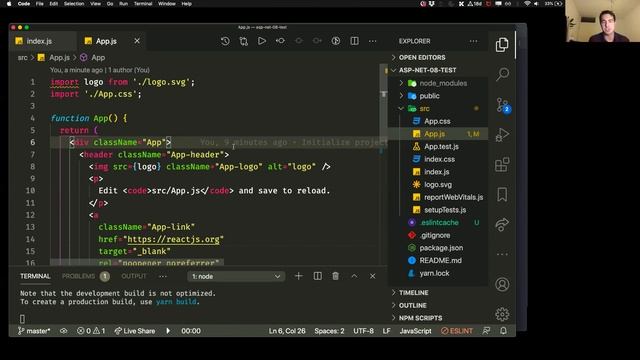Open the Help menu in menu bar
This screenshot has height=360, width=640.
(x=187, y=4)
